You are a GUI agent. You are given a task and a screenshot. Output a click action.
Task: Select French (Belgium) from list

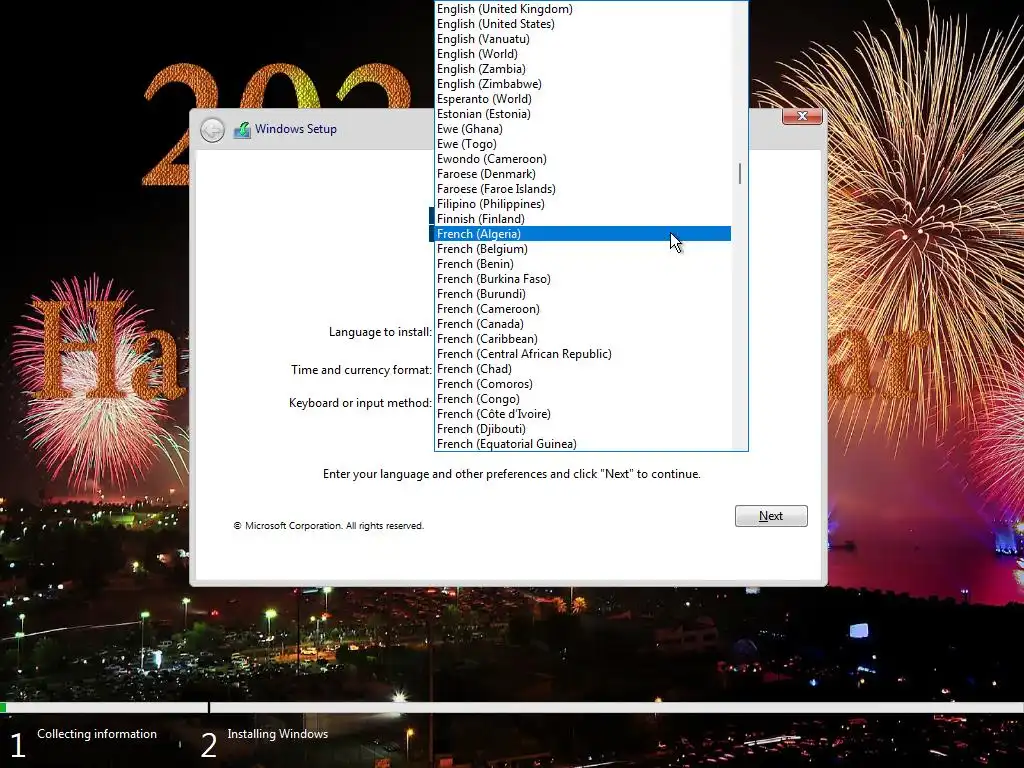click(583, 249)
